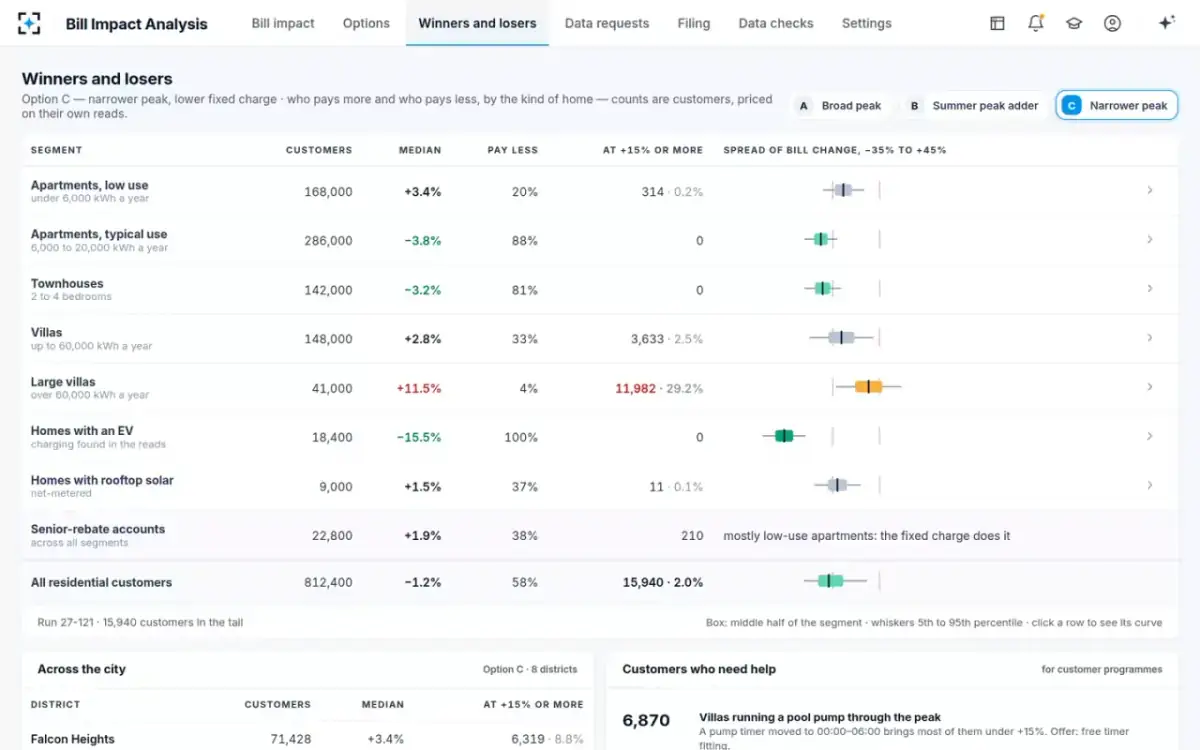
Task: Switch to Options tab
Action: point(366,23)
